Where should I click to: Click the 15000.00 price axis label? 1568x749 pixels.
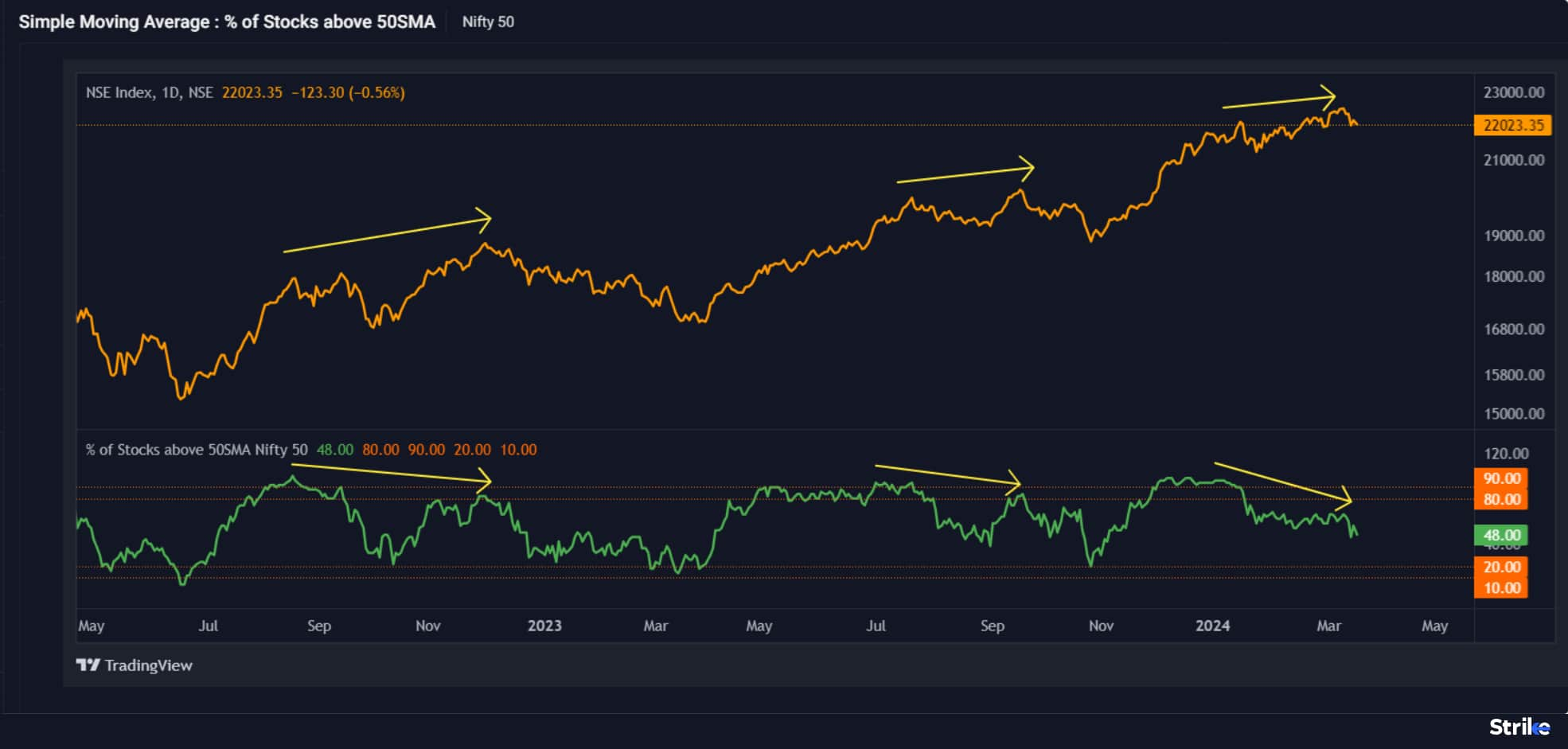point(1513,414)
